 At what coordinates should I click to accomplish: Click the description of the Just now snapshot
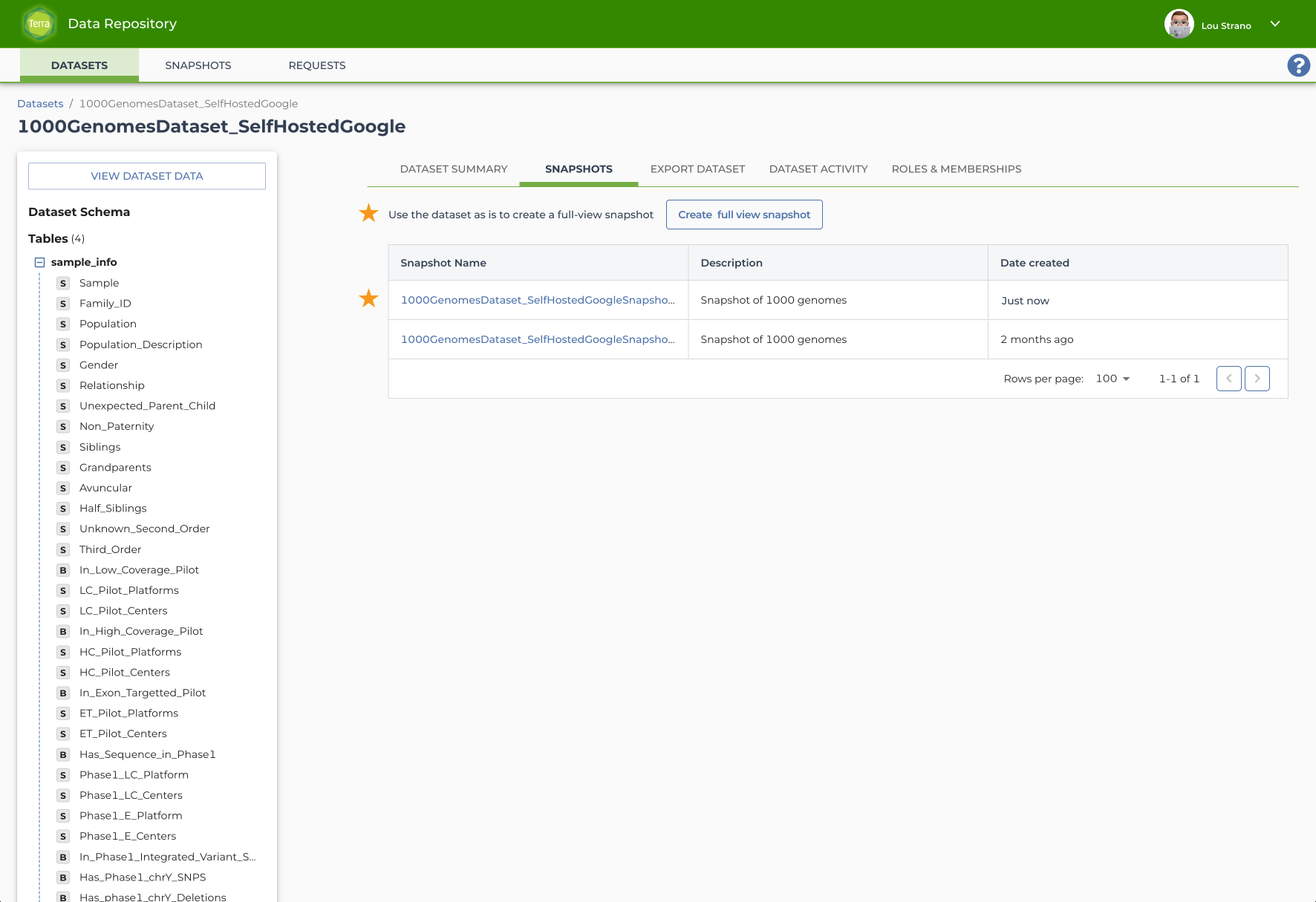click(x=773, y=300)
